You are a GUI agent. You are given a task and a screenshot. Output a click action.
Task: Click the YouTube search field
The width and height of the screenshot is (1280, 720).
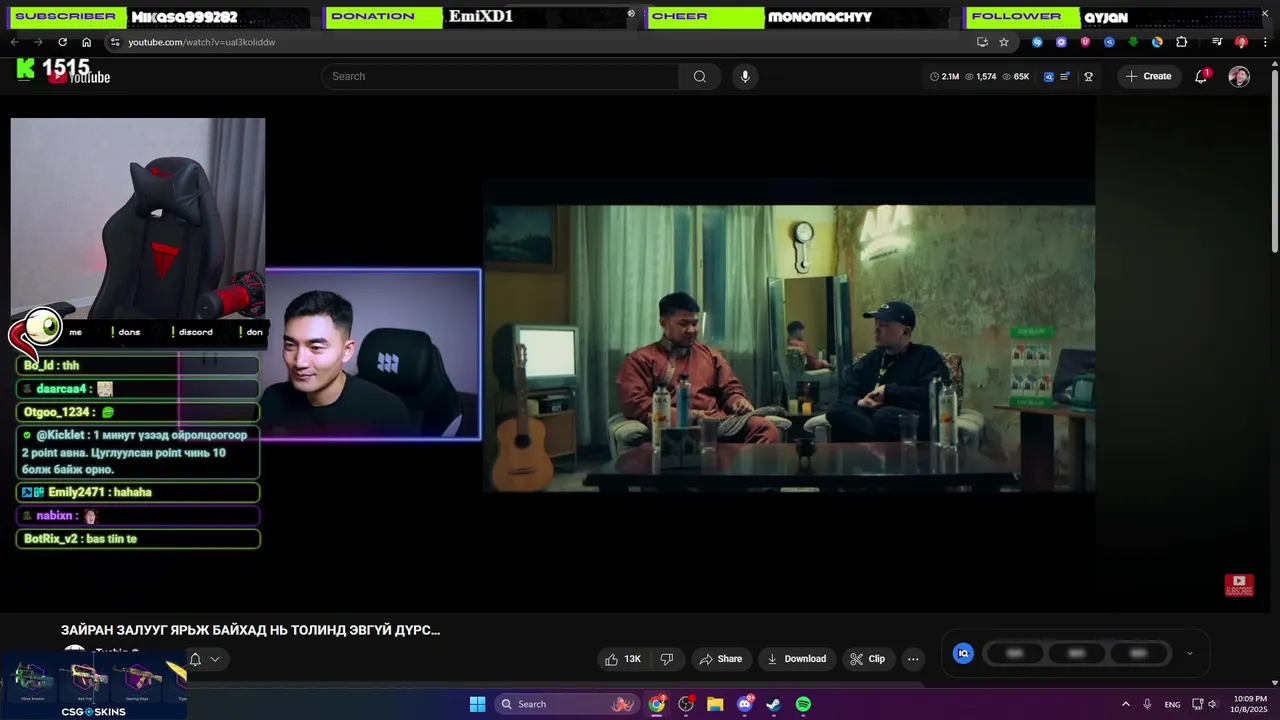pos(500,76)
